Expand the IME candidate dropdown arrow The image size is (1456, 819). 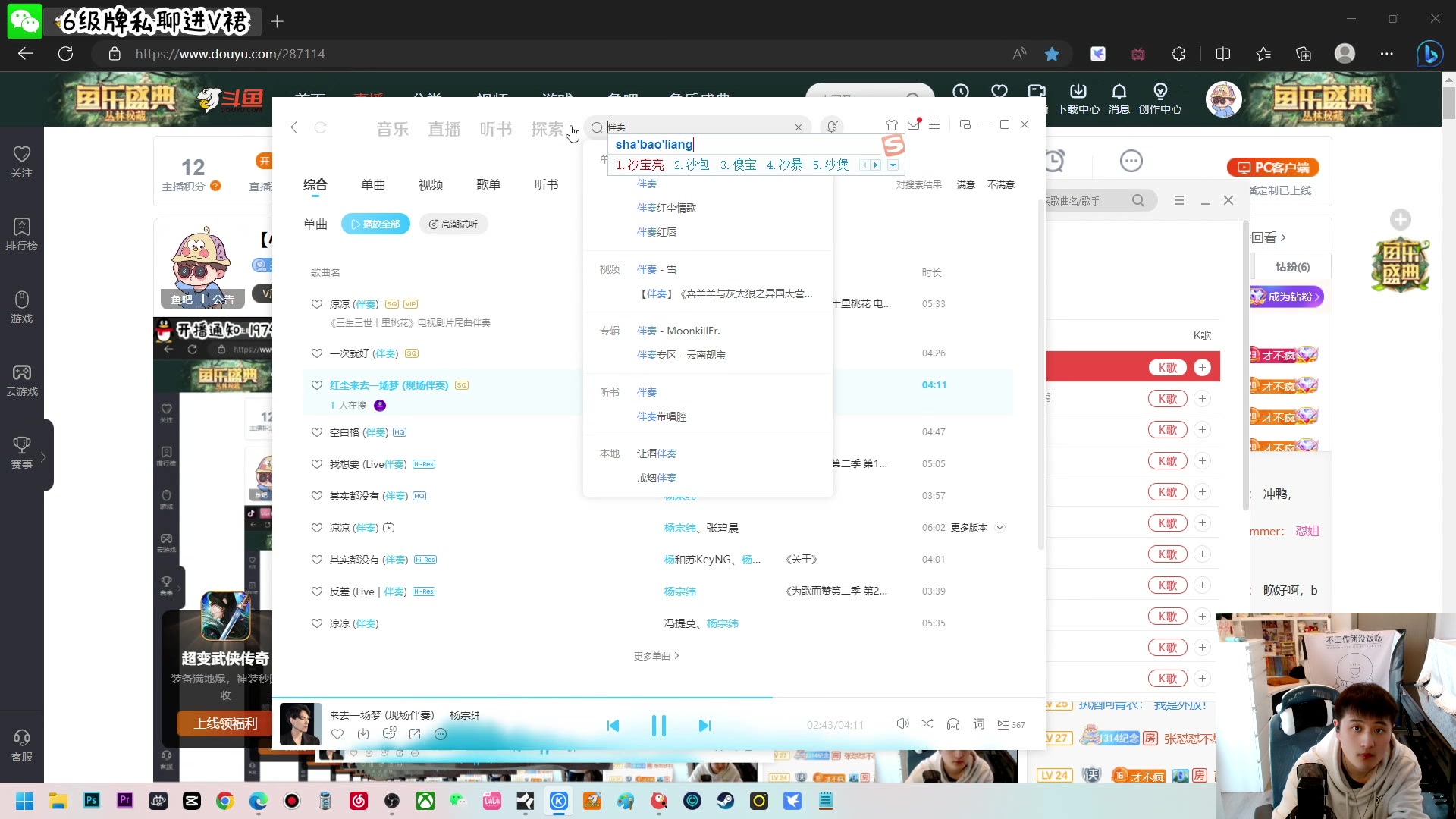[893, 165]
